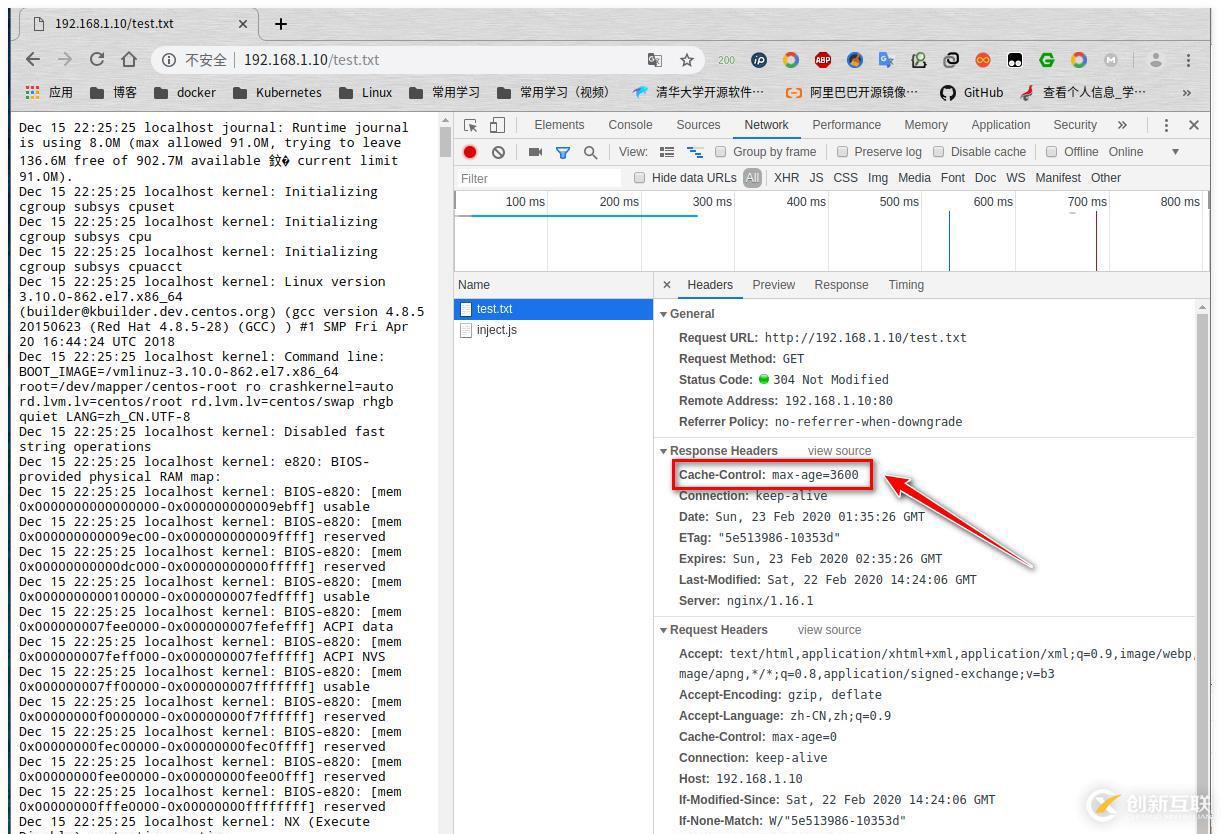Screen dimensions: 1221x834
Task: Open the GitHub bookmark
Action: pos(972,92)
